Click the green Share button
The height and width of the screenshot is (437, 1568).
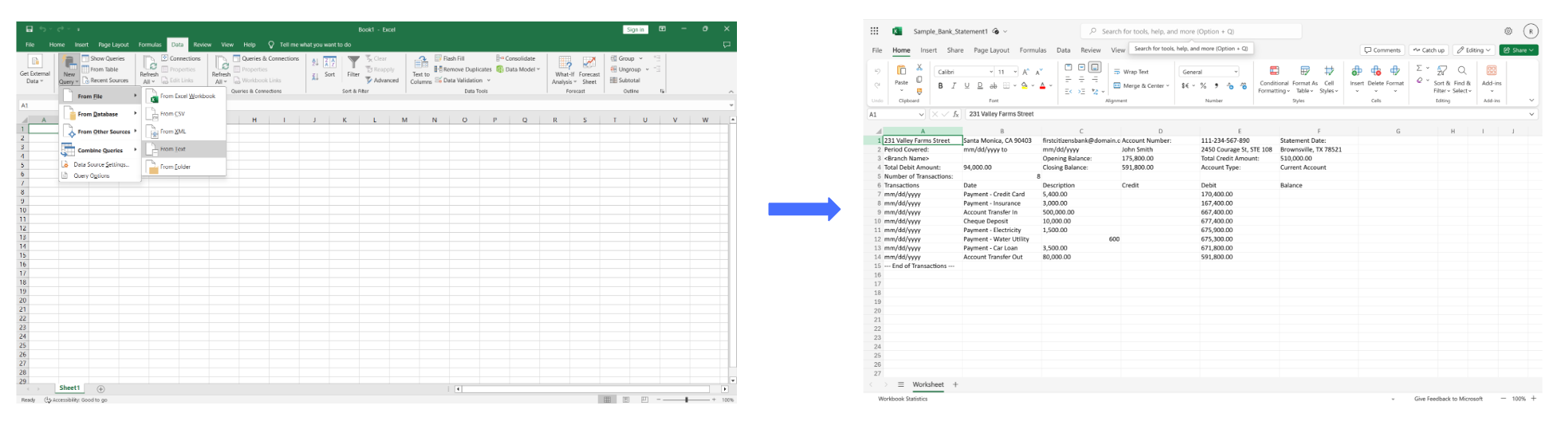pyautogui.click(x=1519, y=50)
